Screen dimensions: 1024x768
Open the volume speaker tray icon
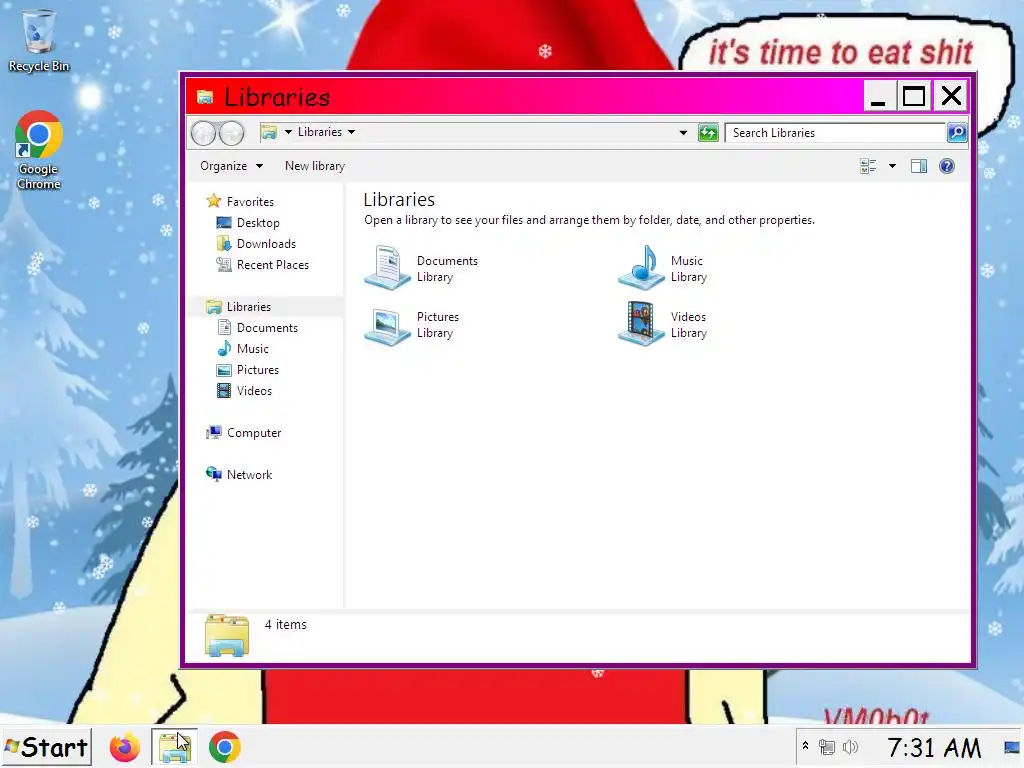[850, 747]
